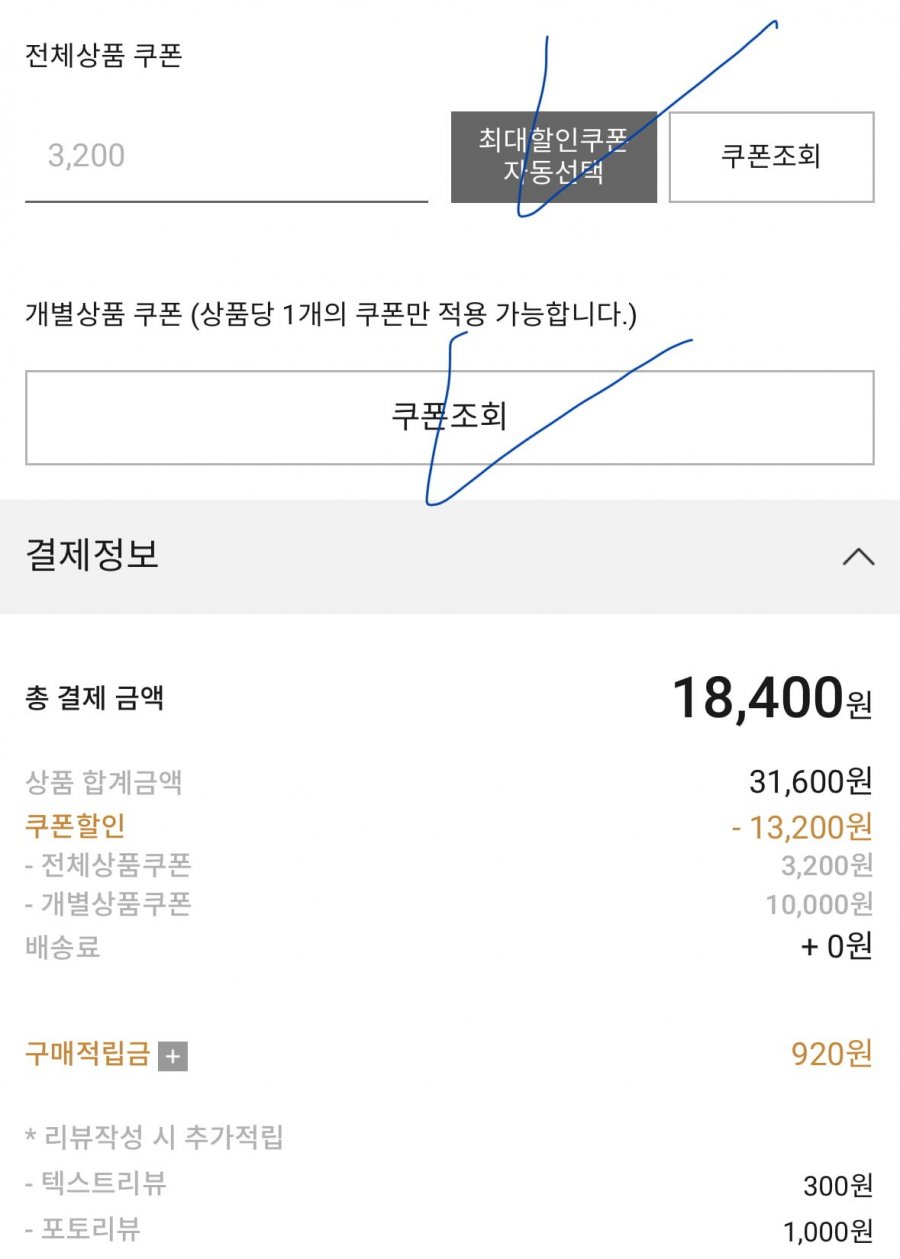Click the 31,600원 product total value
This screenshot has height=1259, width=900.
coord(810,782)
